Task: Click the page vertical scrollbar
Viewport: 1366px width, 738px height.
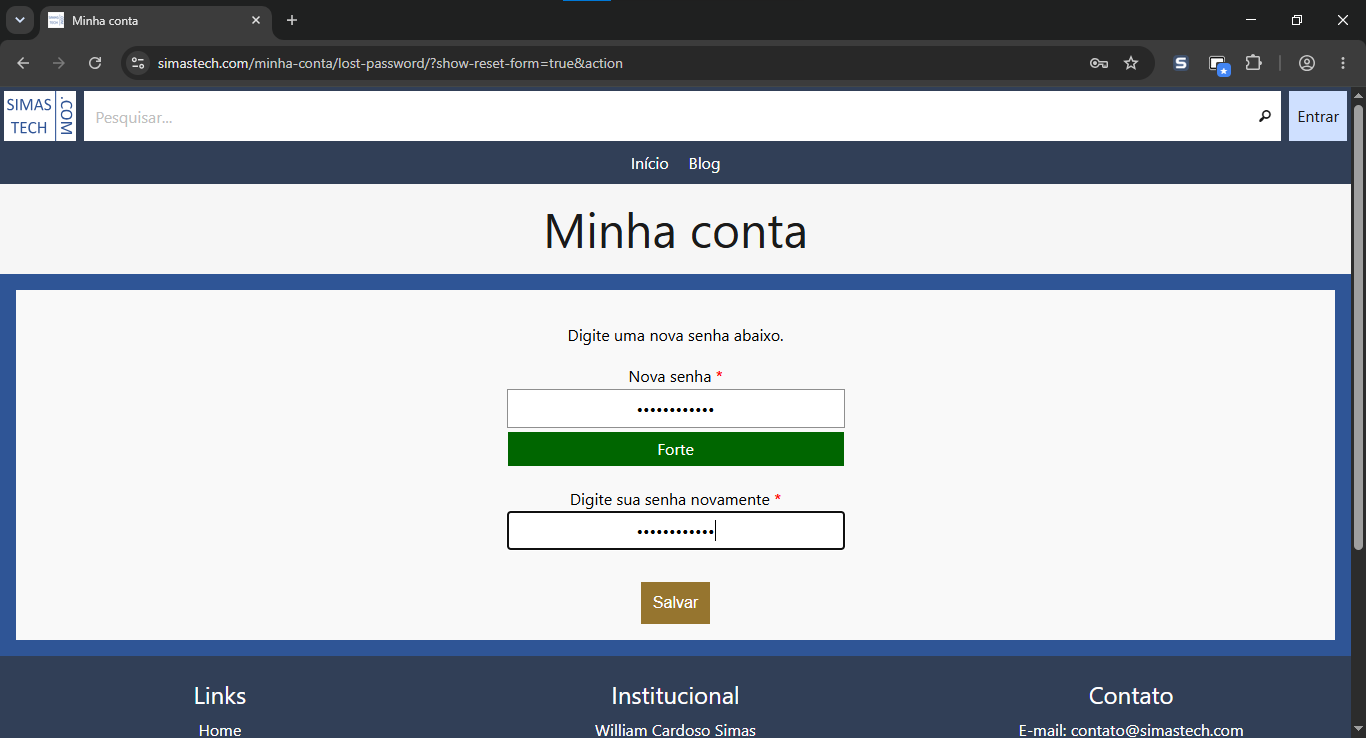Action: pos(1358,326)
